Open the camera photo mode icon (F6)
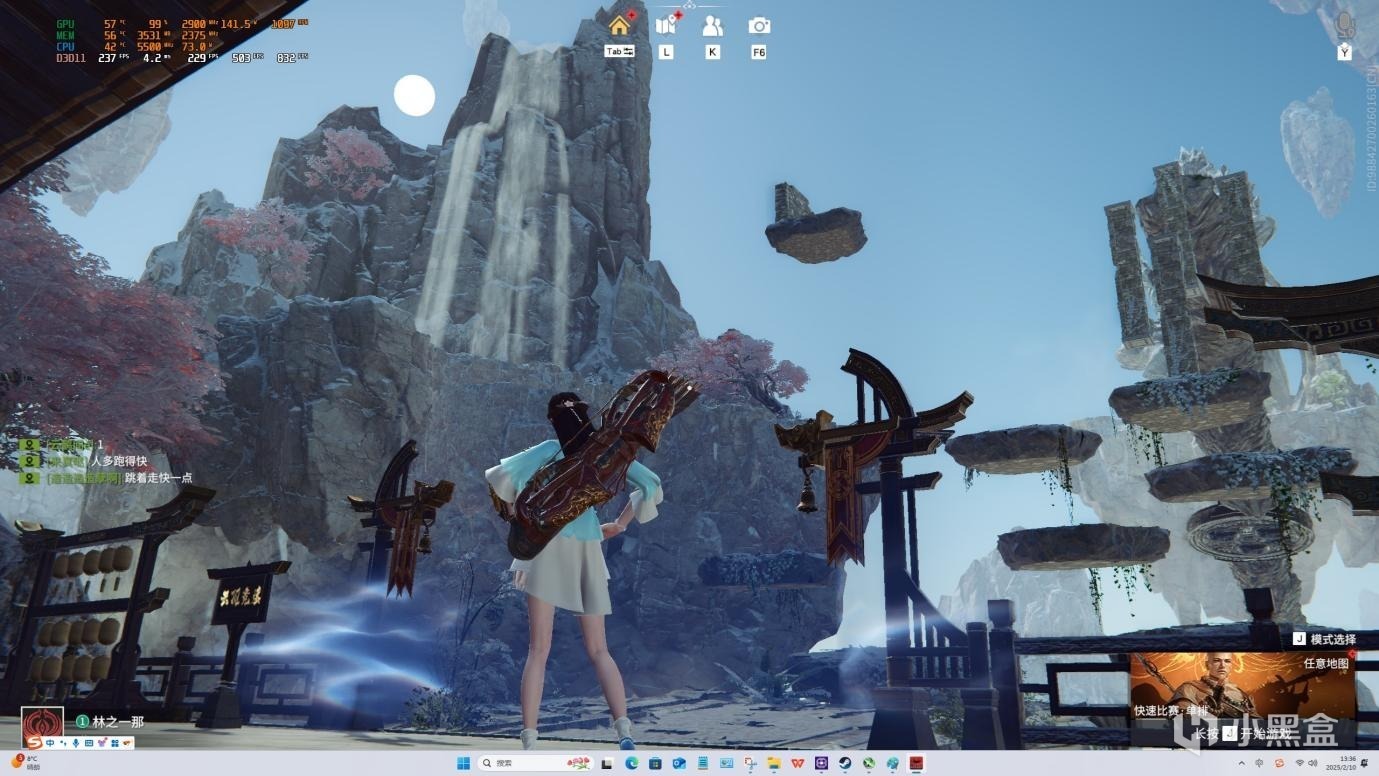The height and width of the screenshot is (776, 1379). click(759, 26)
